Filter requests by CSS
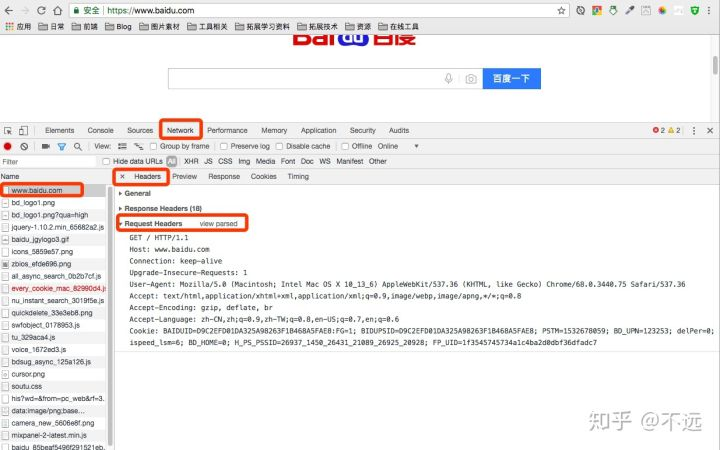The height and width of the screenshot is (450, 720). click(225, 162)
